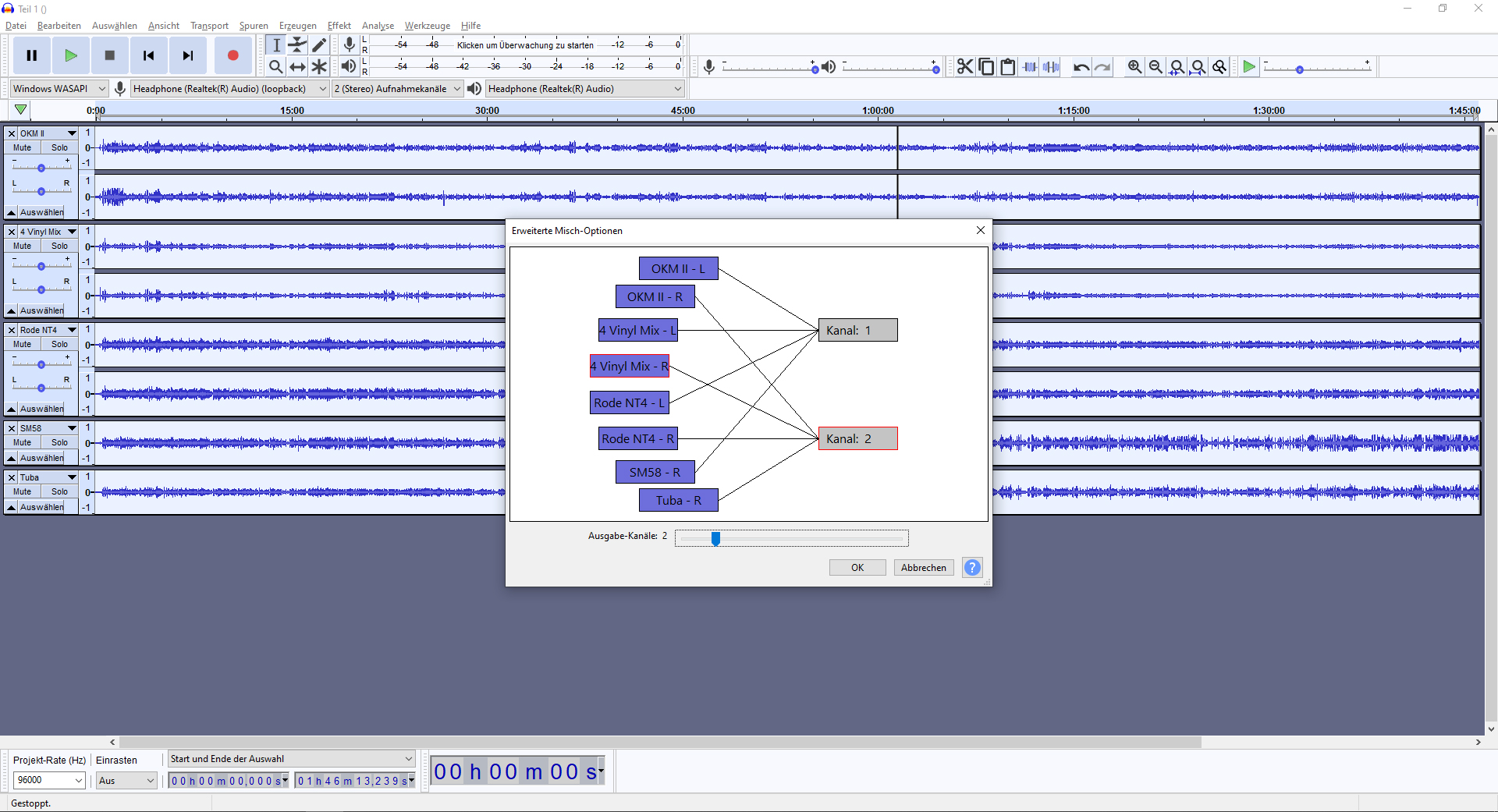The image size is (1498, 812).
Task: Select the Multi-tool asterisk icon
Action: coord(319,67)
